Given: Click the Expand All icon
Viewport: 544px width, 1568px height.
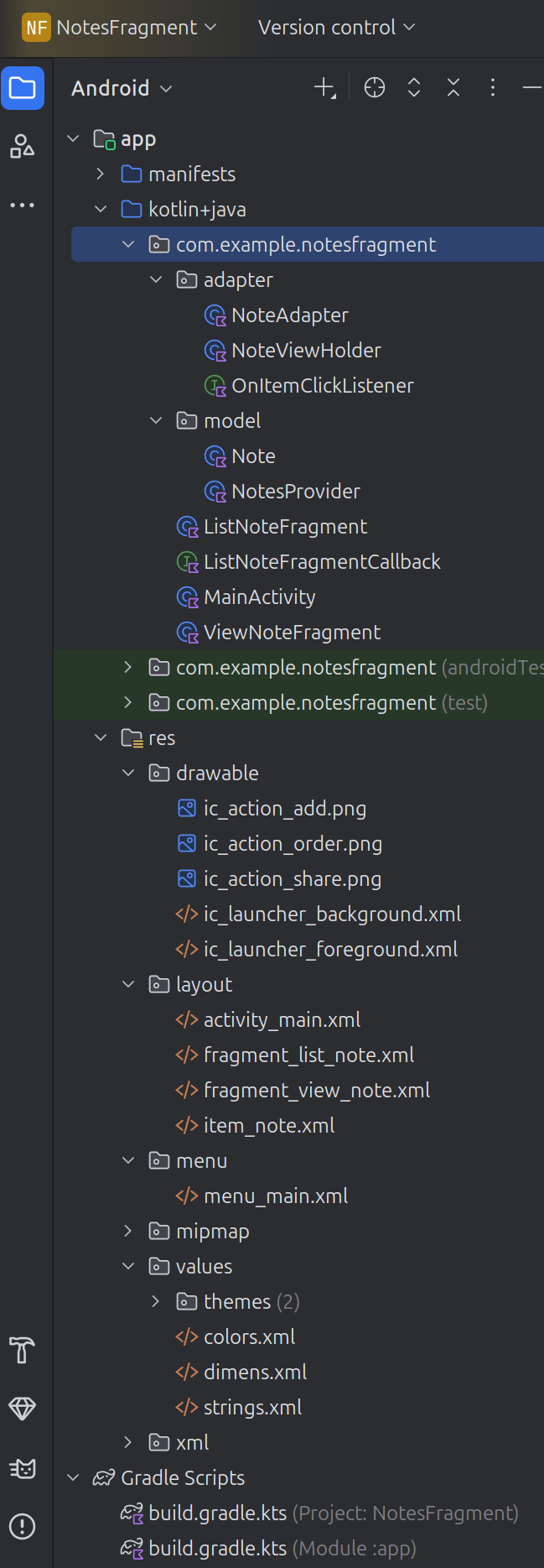Looking at the screenshot, I should click(x=414, y=88).
